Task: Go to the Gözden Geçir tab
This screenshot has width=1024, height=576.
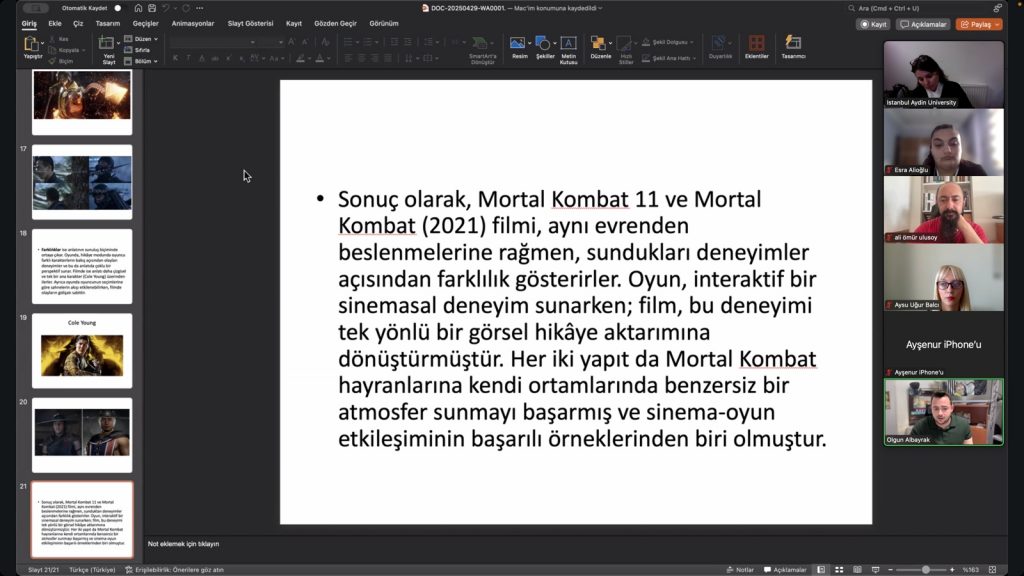Action: 335,24
